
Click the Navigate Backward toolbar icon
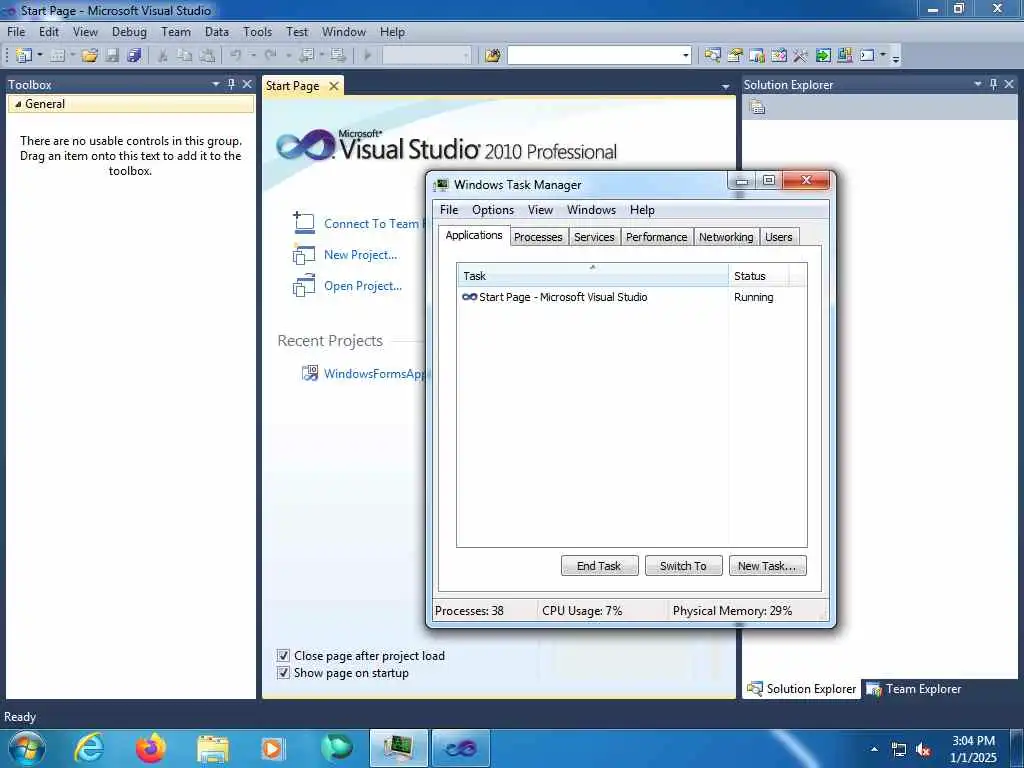click(307, 56)
